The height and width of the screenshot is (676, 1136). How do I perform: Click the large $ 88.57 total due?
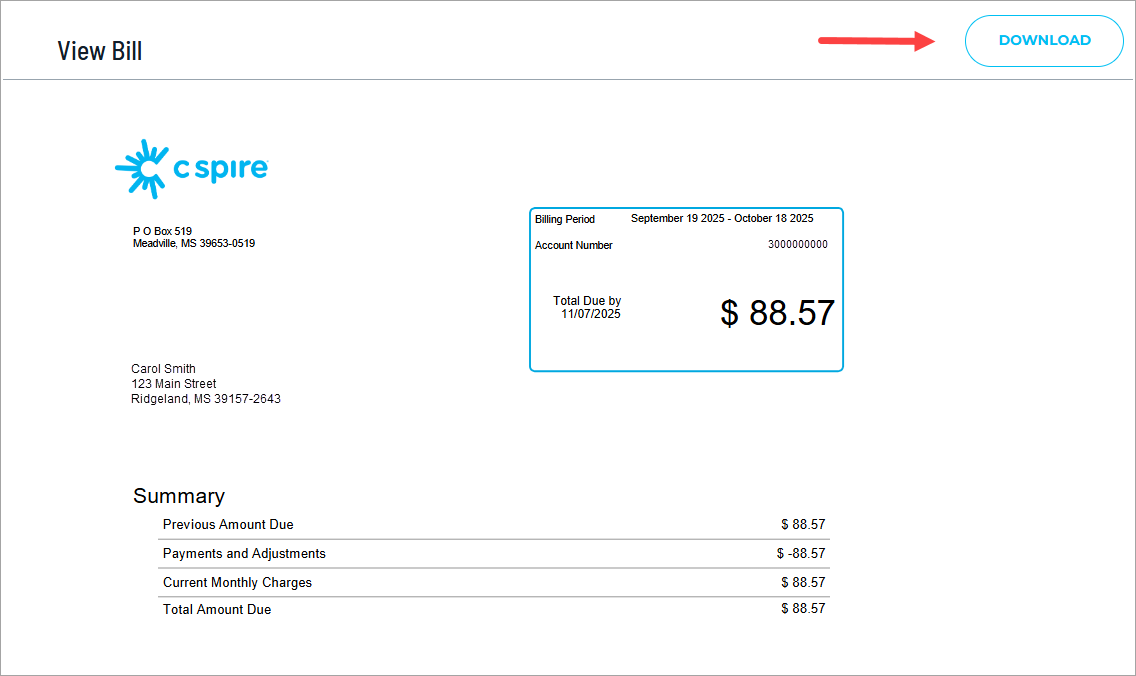(777, 313)
